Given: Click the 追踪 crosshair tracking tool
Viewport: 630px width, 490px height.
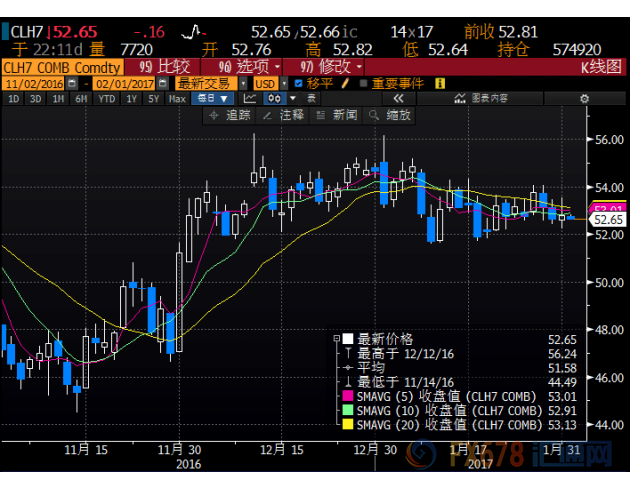Looking at the screenshot, I should pos(232,115).
